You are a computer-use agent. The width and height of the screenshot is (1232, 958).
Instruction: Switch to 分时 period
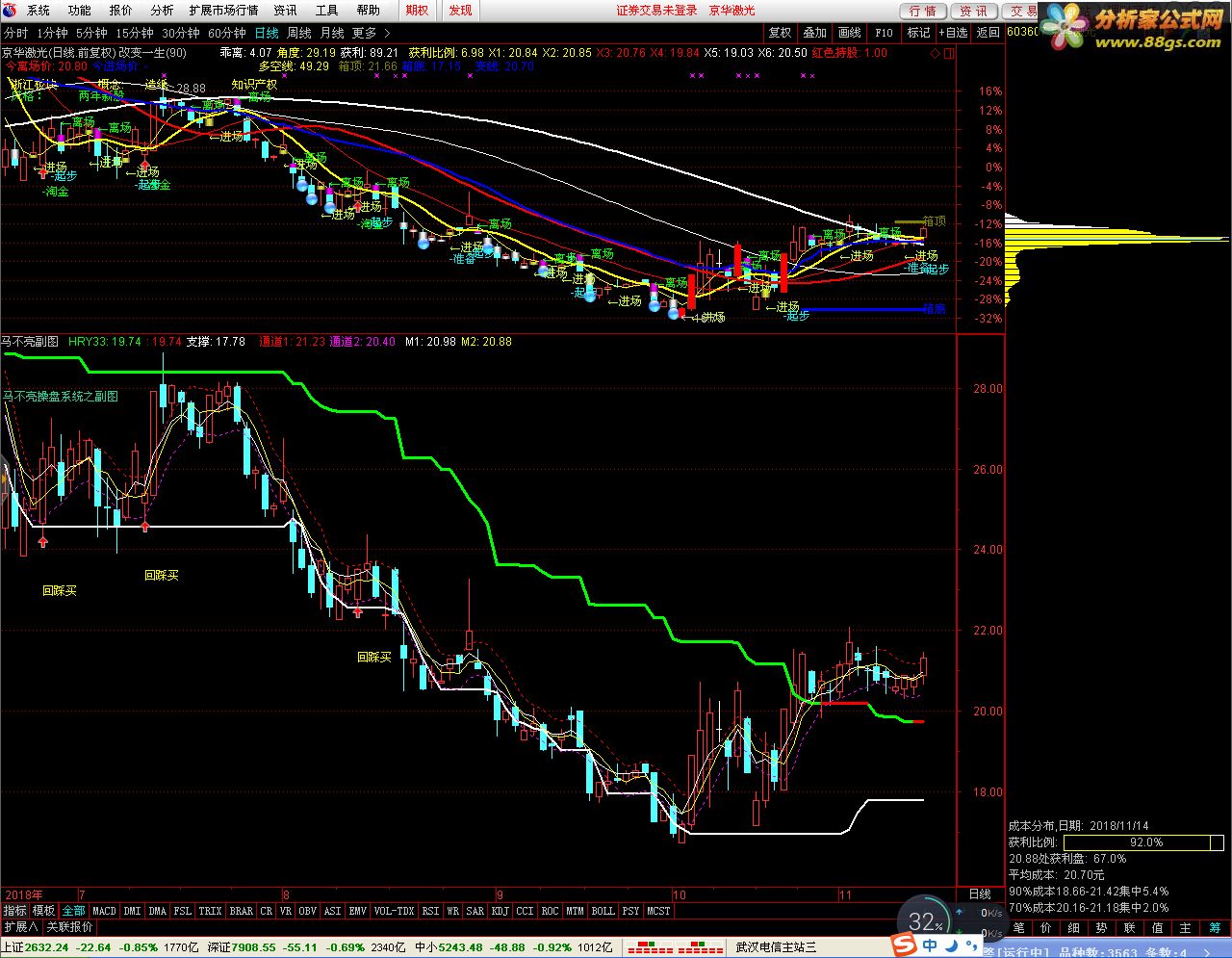[16, 33]
